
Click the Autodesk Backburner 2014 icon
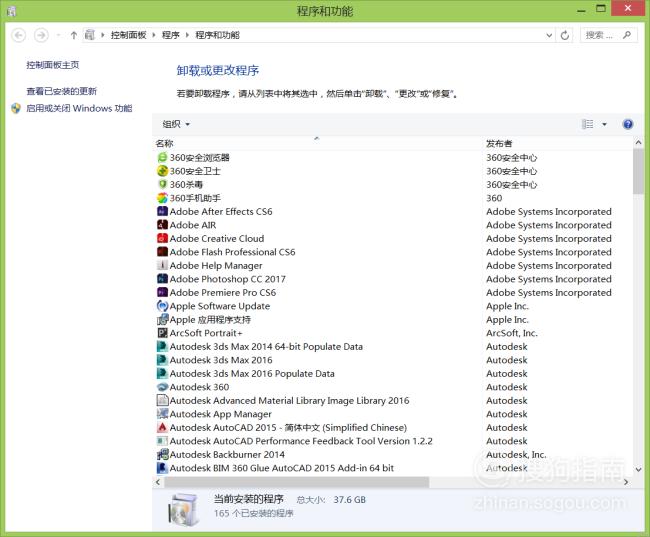pos(162,454)
